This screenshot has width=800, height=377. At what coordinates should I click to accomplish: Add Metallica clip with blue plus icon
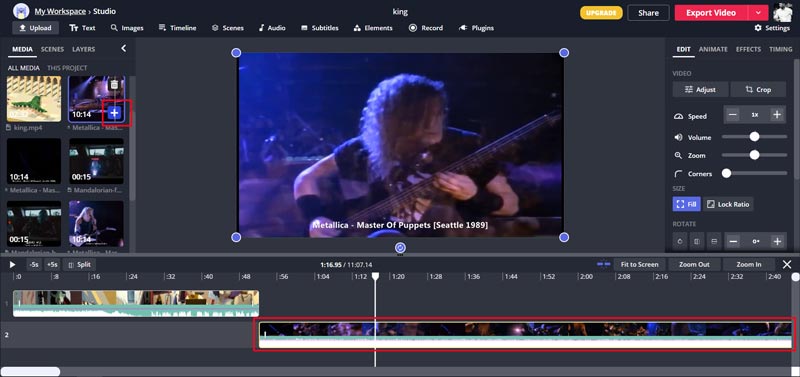pos(115,113)
